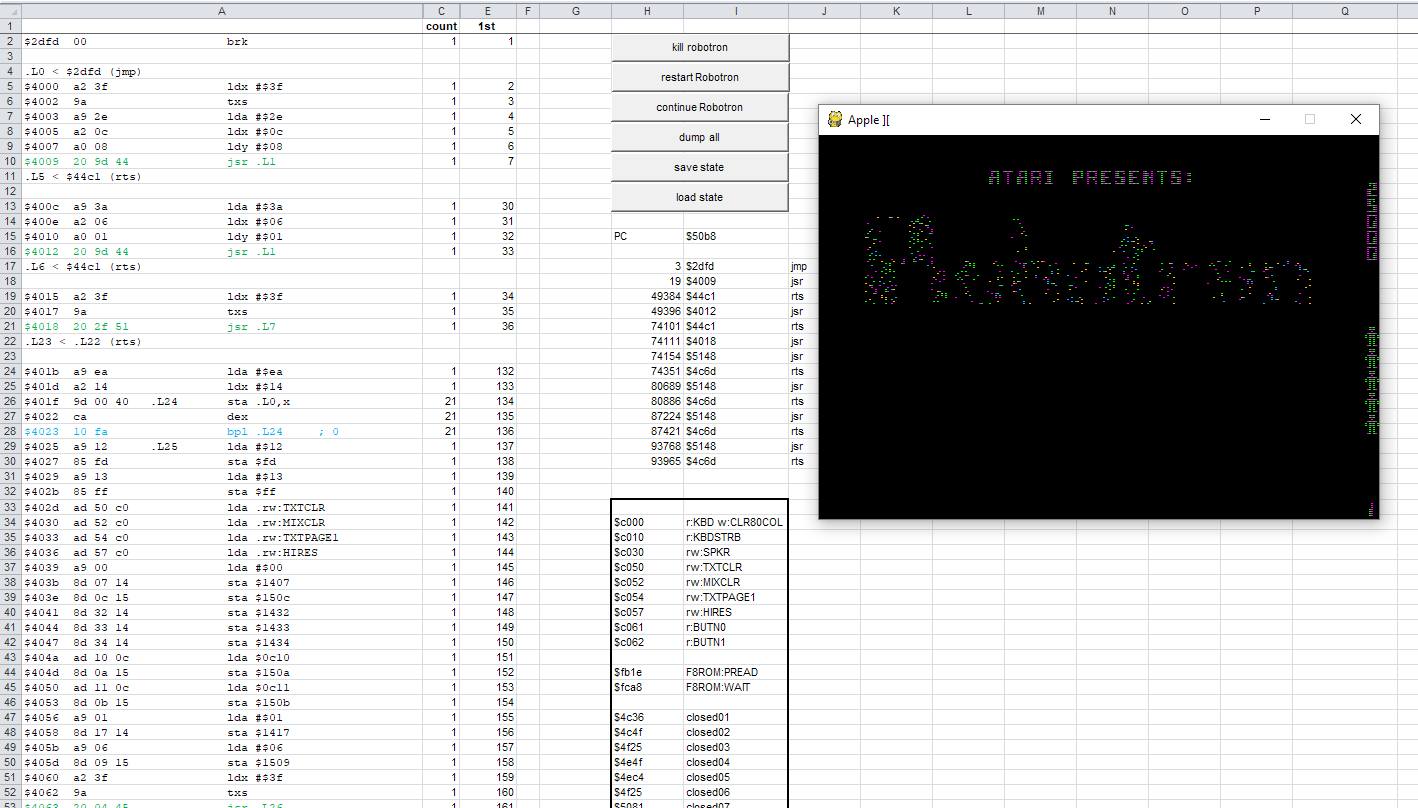Close the Apple ][ emulator window
Image resolution: width=1418 pixels, height=808 pixels.
1355,119
